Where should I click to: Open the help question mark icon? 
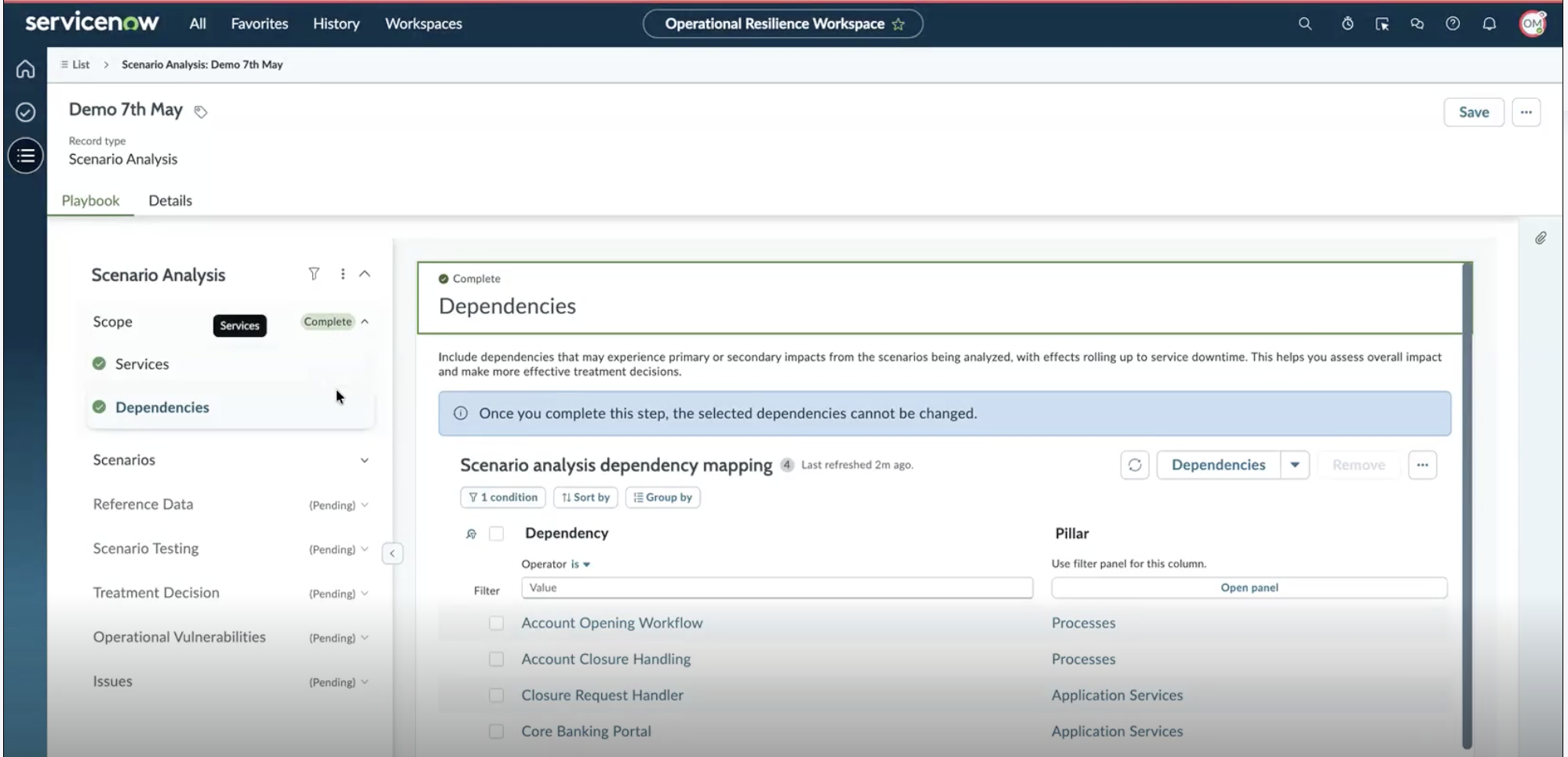[1453, 24]
